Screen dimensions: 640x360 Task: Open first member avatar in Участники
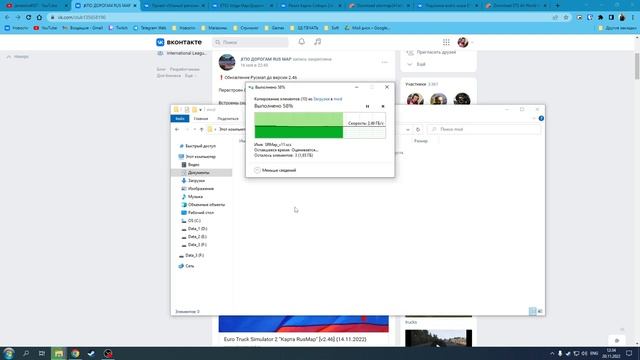[x=415, y=100]
